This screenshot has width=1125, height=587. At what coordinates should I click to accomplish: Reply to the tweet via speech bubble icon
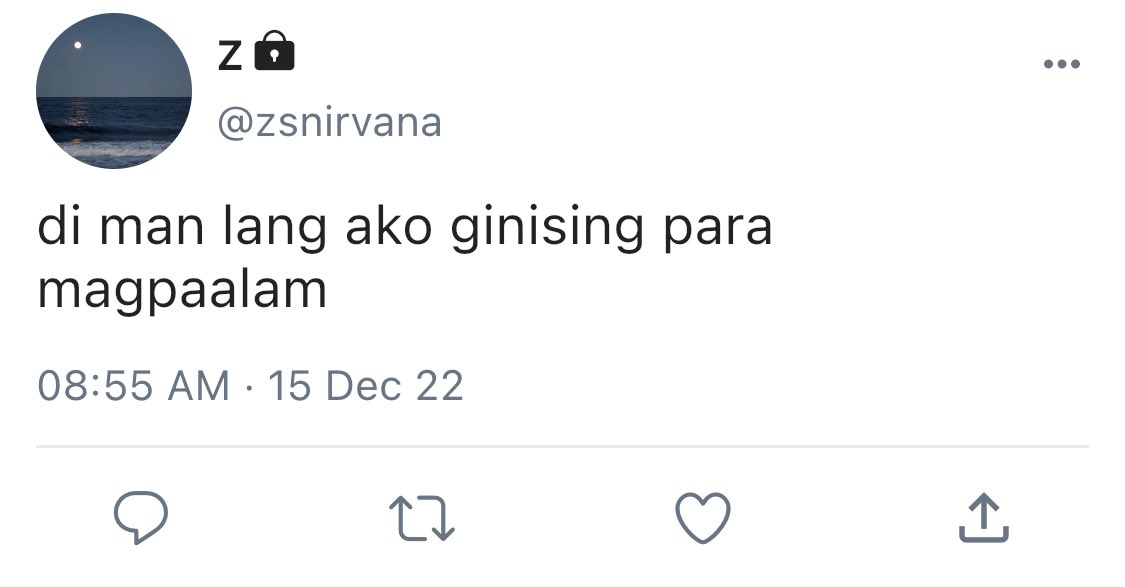141,517
